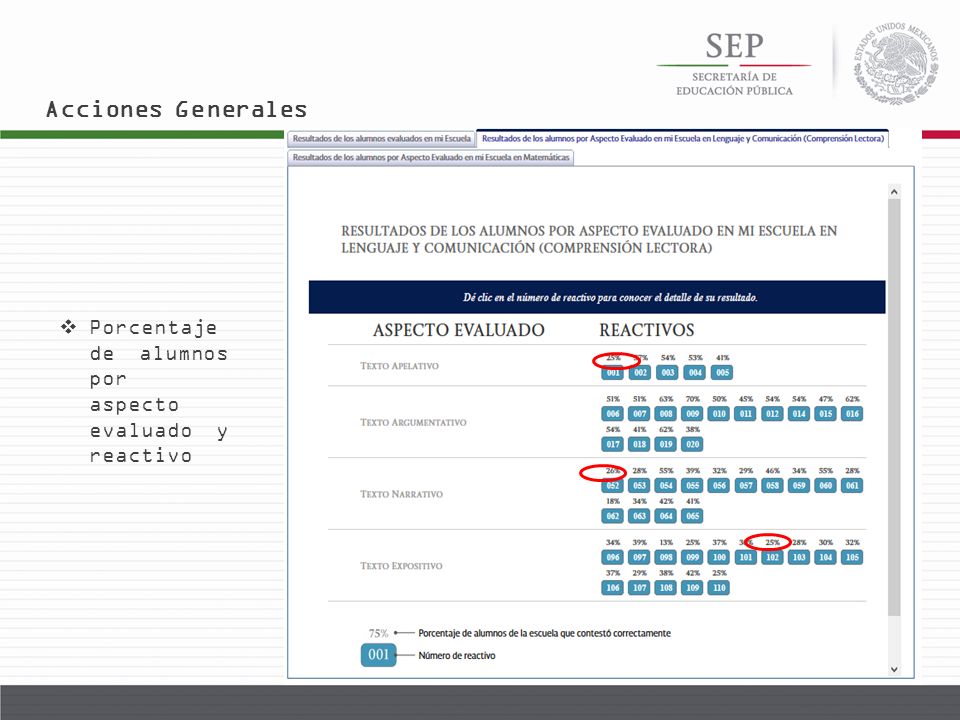Click the 098 reactivo button
This screenshot has height=720, width=960.
click(x=666, y=557)
